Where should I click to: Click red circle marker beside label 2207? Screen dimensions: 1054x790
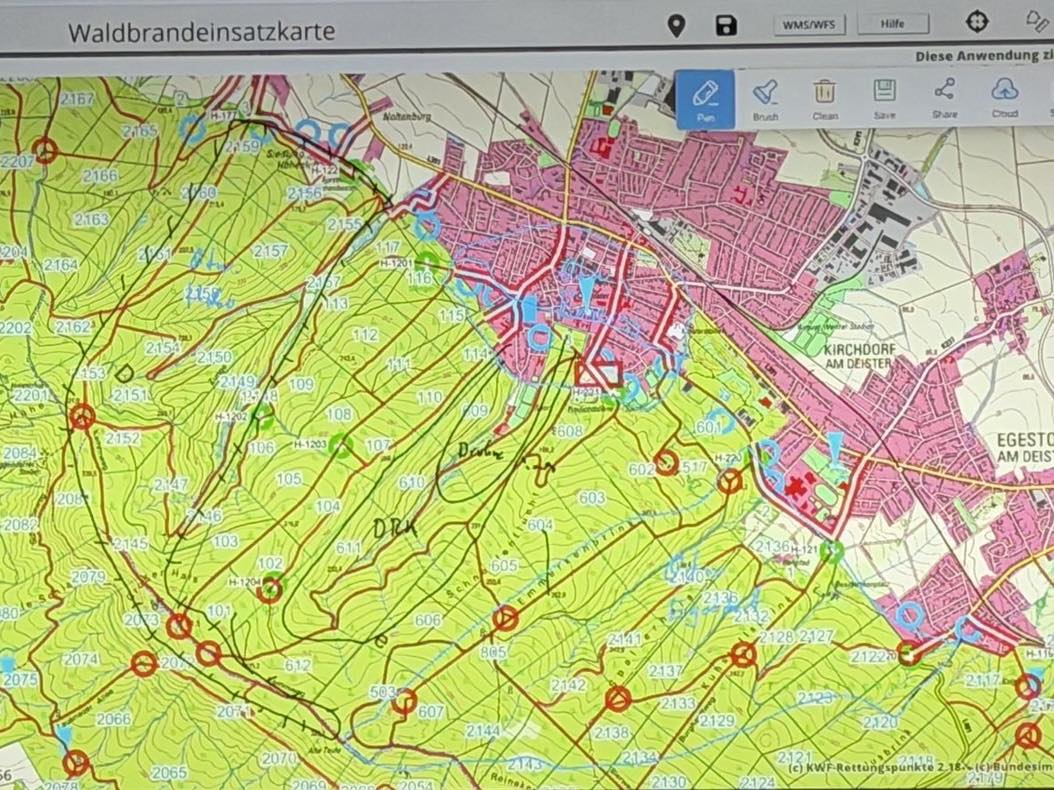coord(44,151)
